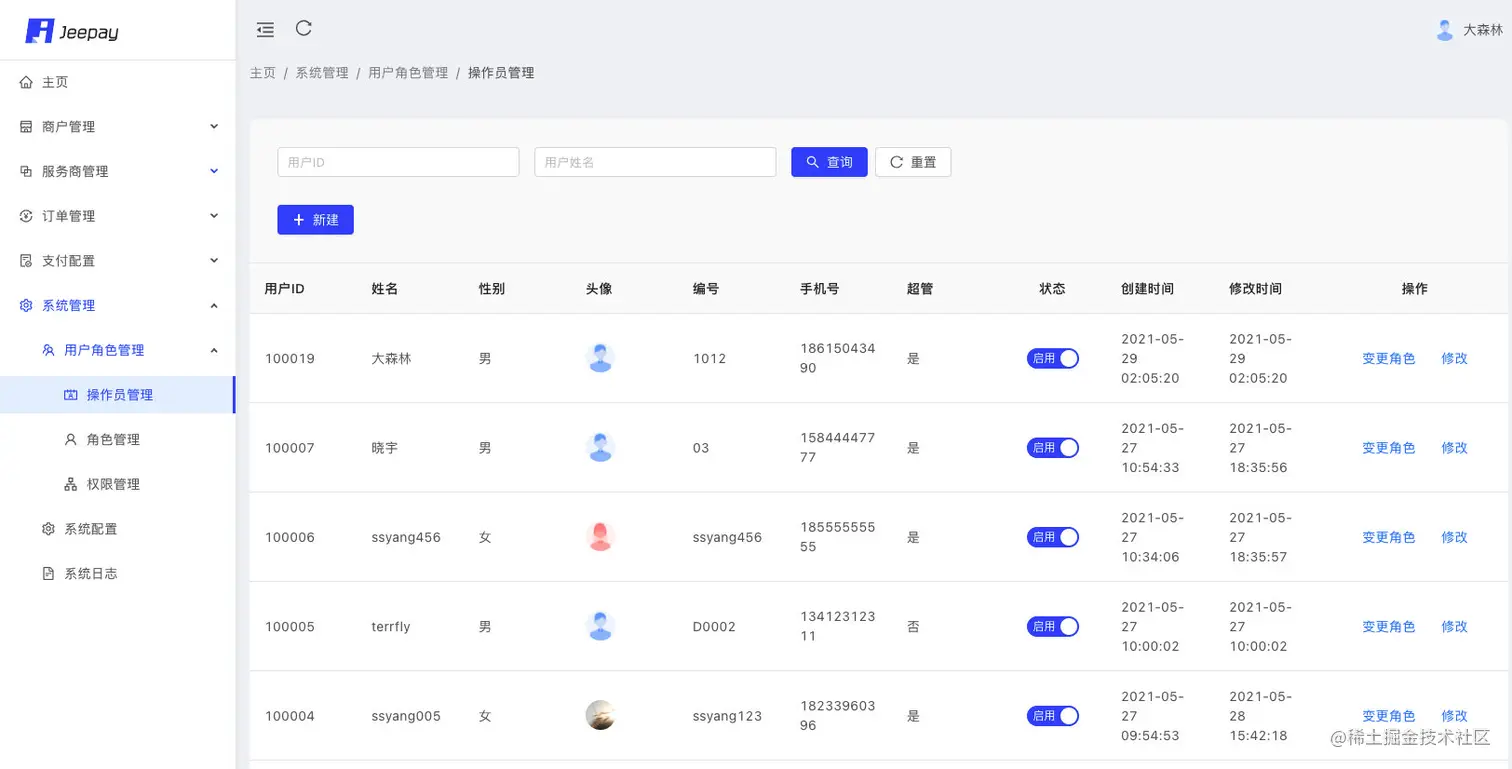Click the 查询 search button
Viewport: 1512px width, 769px height.
(829, 162)
